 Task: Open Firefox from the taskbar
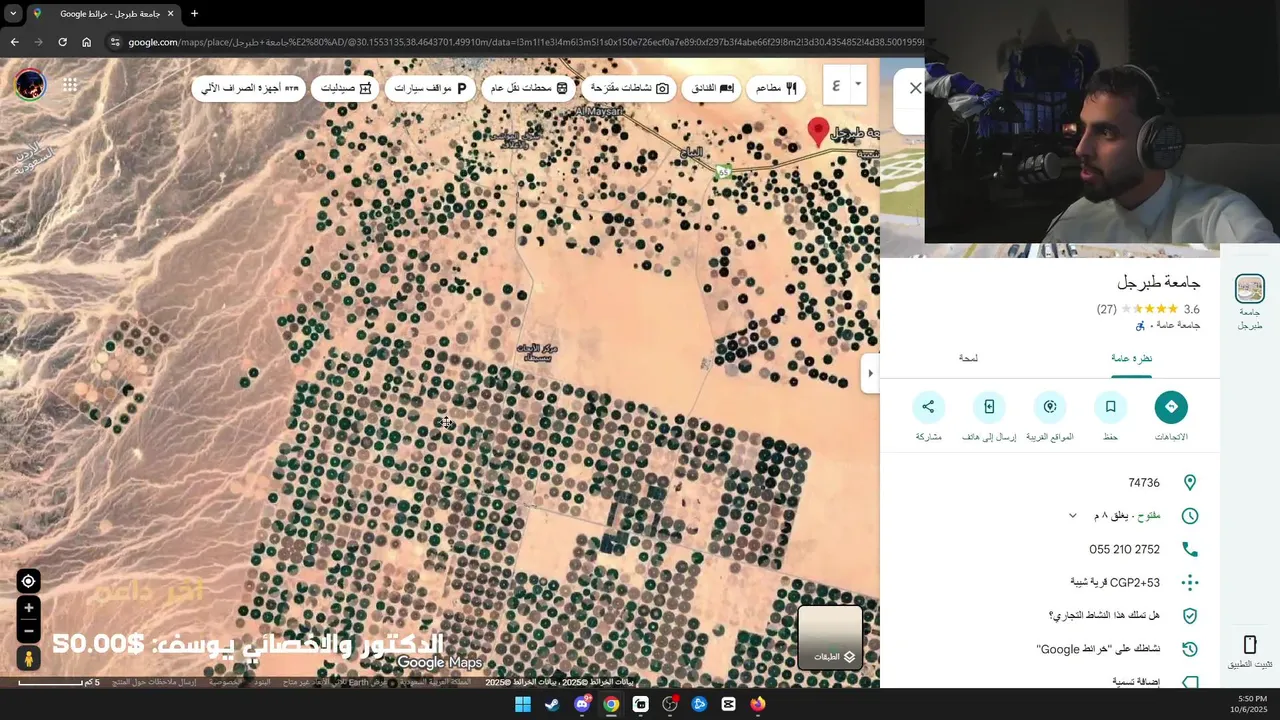click(x=758, y=704)
